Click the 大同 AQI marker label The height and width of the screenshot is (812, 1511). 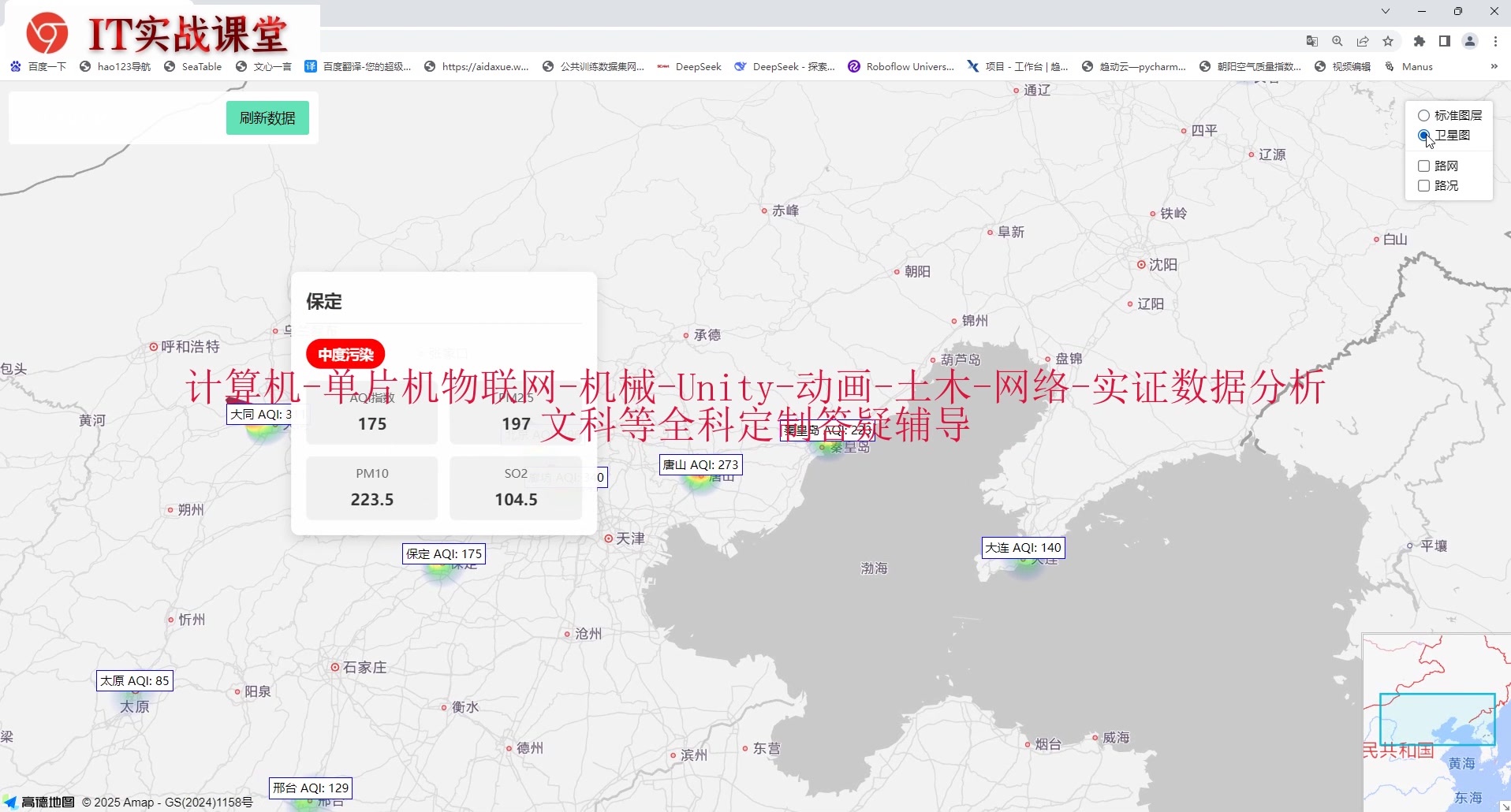259,414
